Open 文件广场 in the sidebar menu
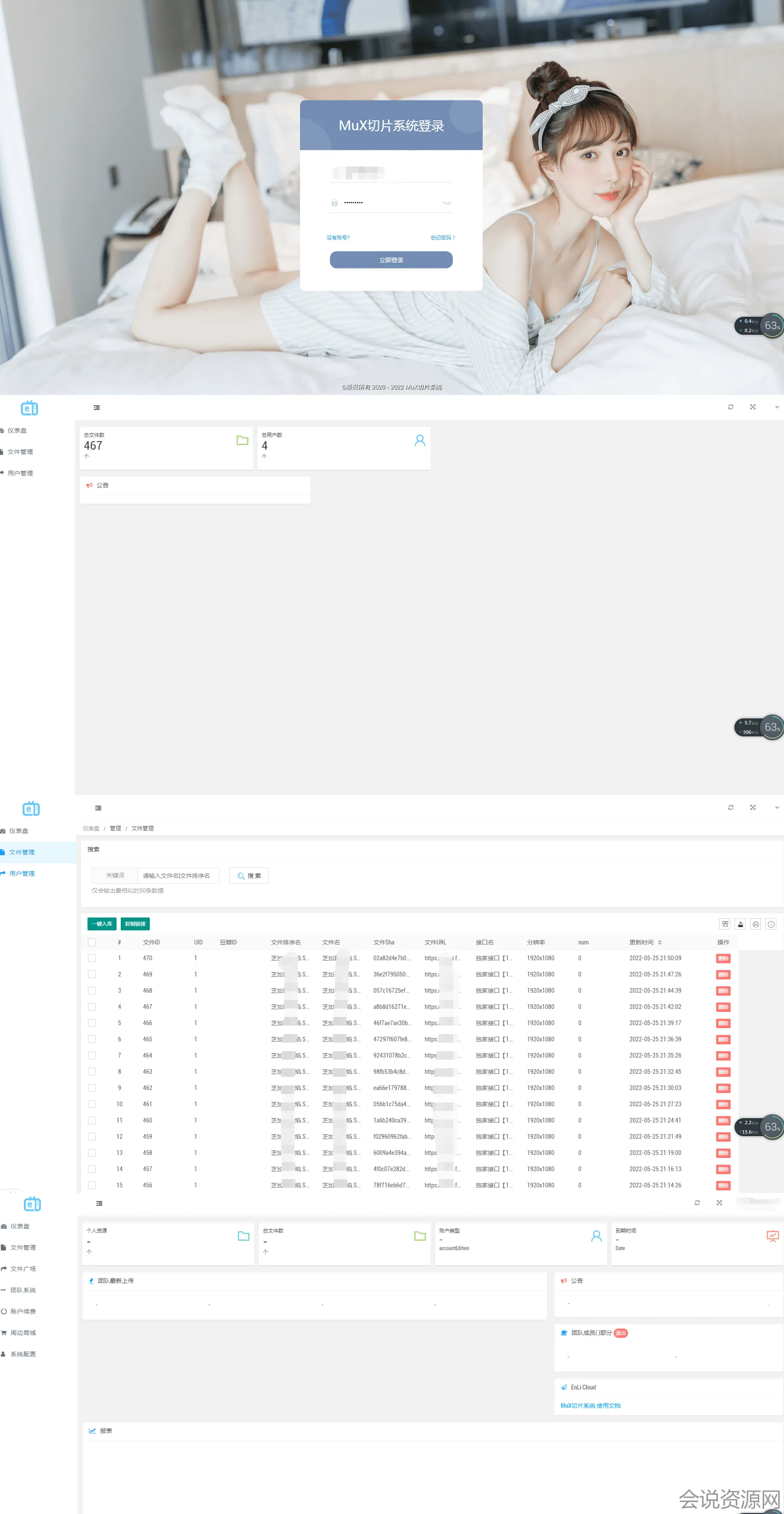The image size is (784, 1514). coord(23,1269)
